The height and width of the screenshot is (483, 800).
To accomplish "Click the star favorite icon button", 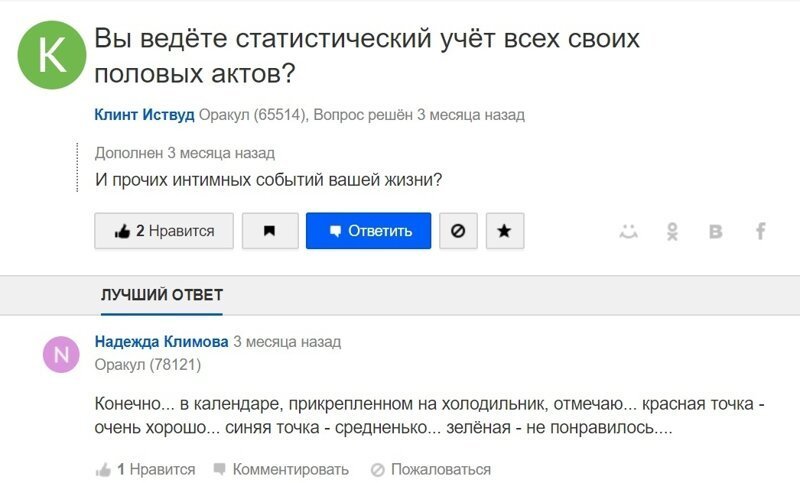I will [504, 231].
